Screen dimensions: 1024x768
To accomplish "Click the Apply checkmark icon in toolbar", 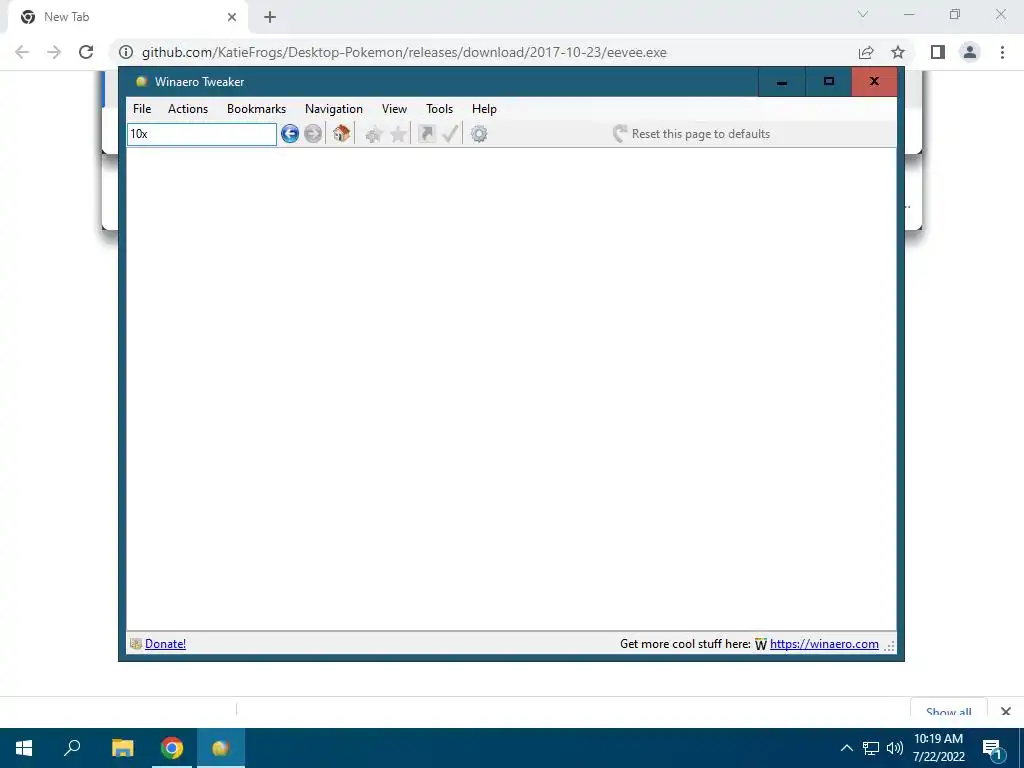I will (x=450, y=134).
